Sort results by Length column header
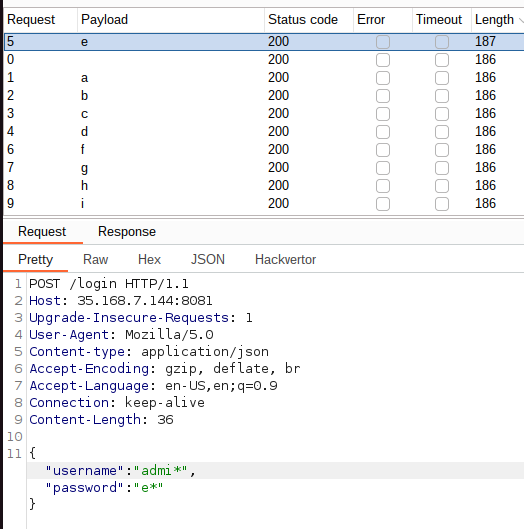 pos(497,20)
